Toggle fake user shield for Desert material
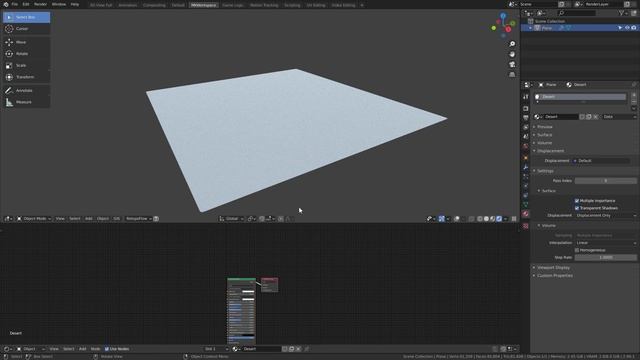This screenshot has height=360, width=640. point(582,117)
